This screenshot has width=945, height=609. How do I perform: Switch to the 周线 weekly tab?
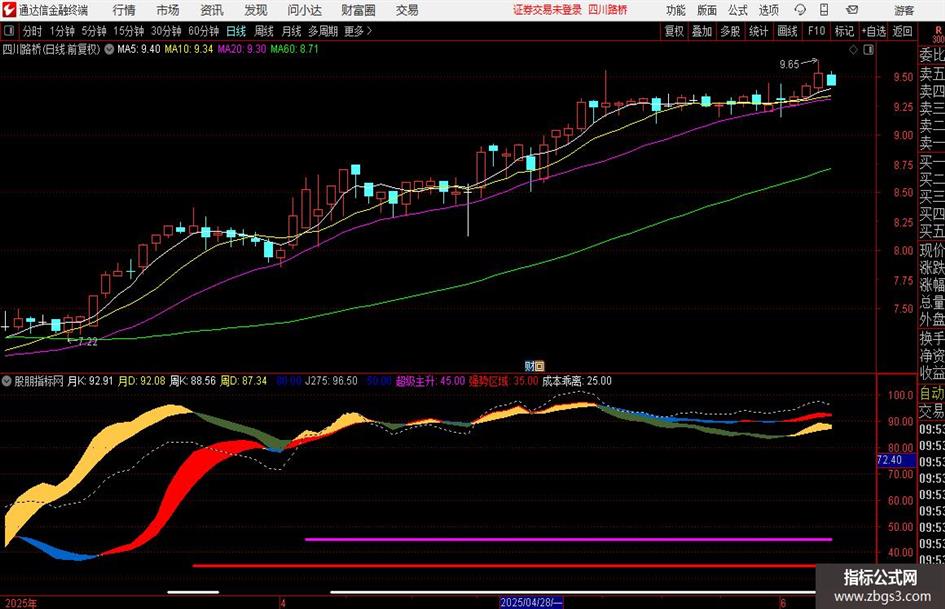tap(264, 31)
